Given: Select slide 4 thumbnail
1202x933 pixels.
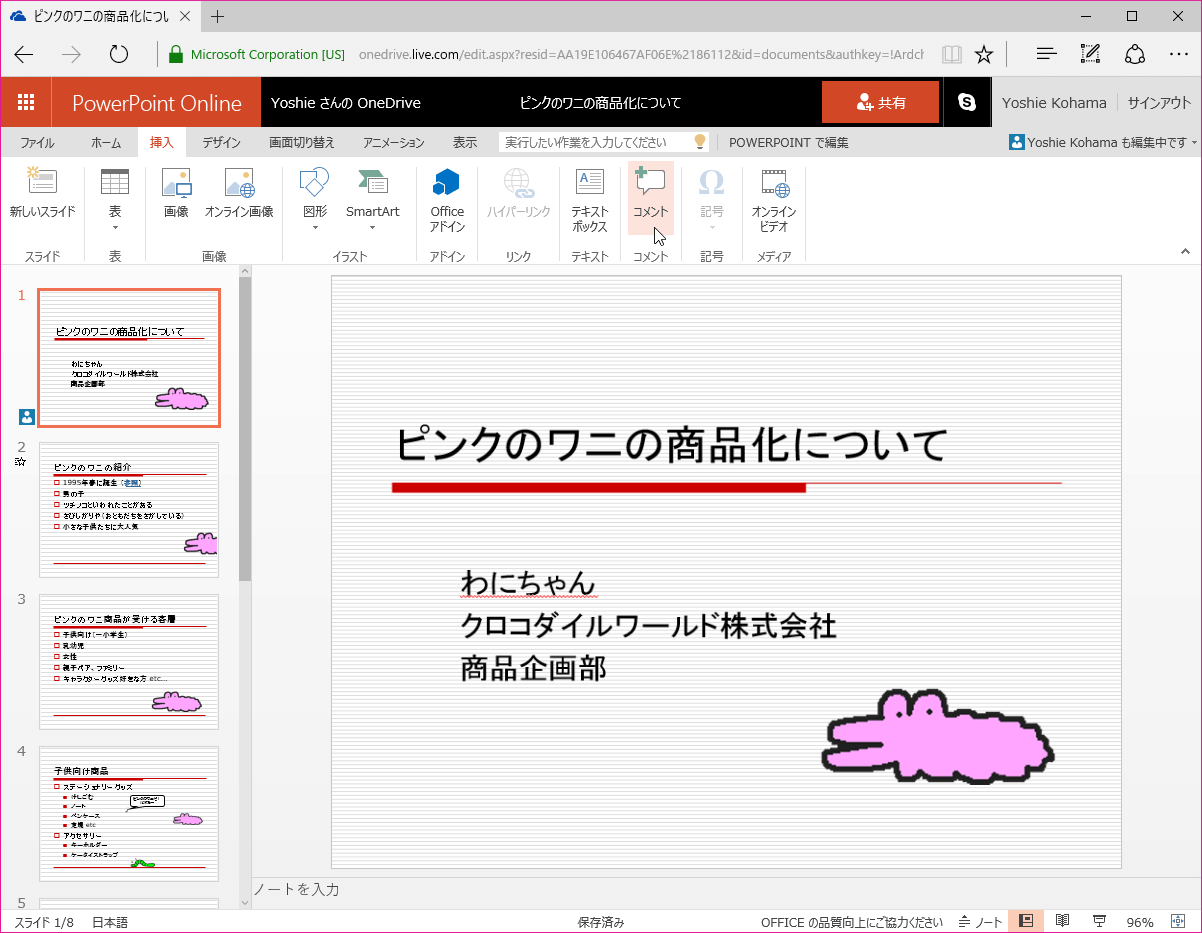Looking at the screenshot, I should coord(129,814).
